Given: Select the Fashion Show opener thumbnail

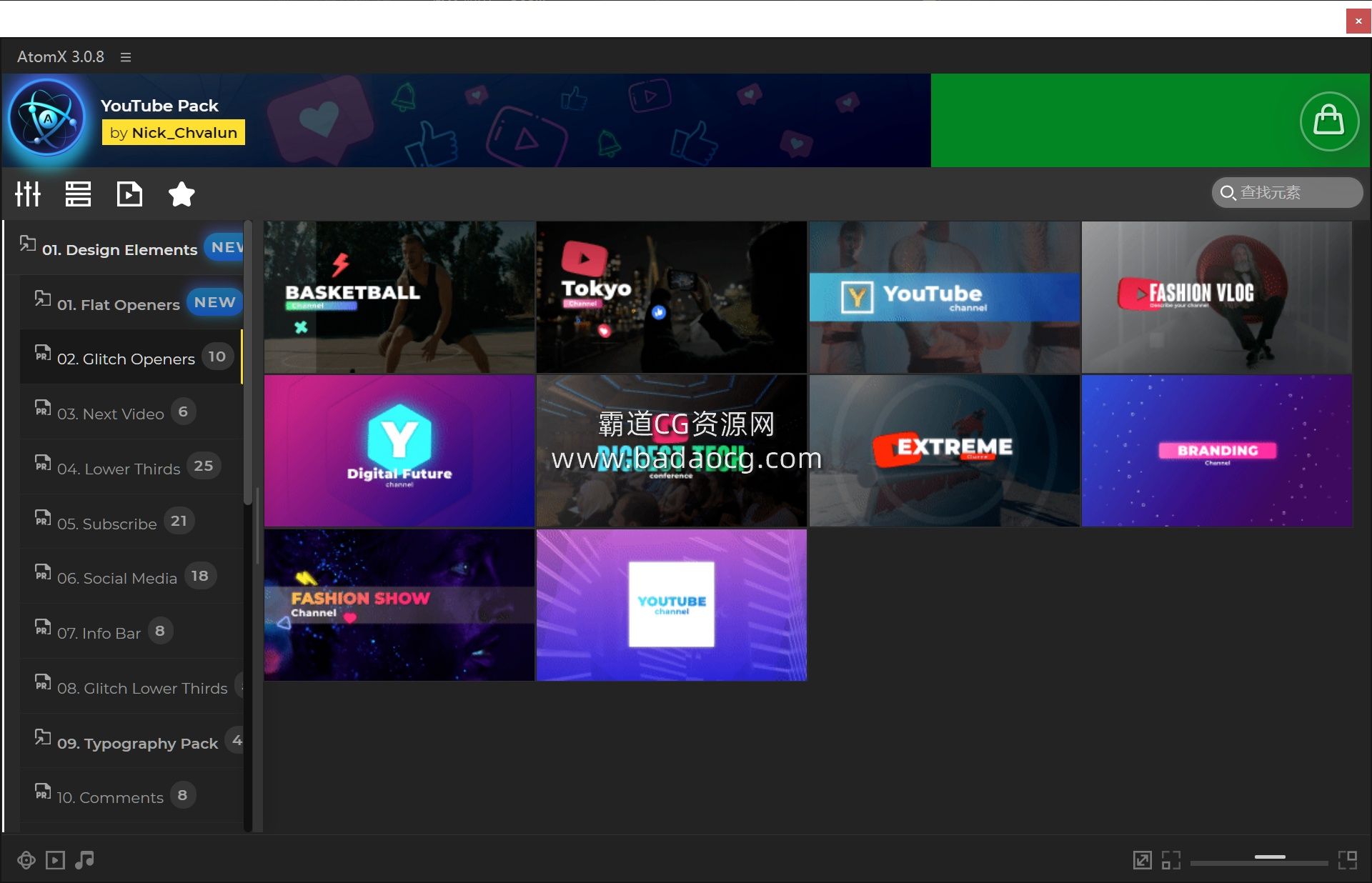Looking at the screenshot, I should (399, 605).
